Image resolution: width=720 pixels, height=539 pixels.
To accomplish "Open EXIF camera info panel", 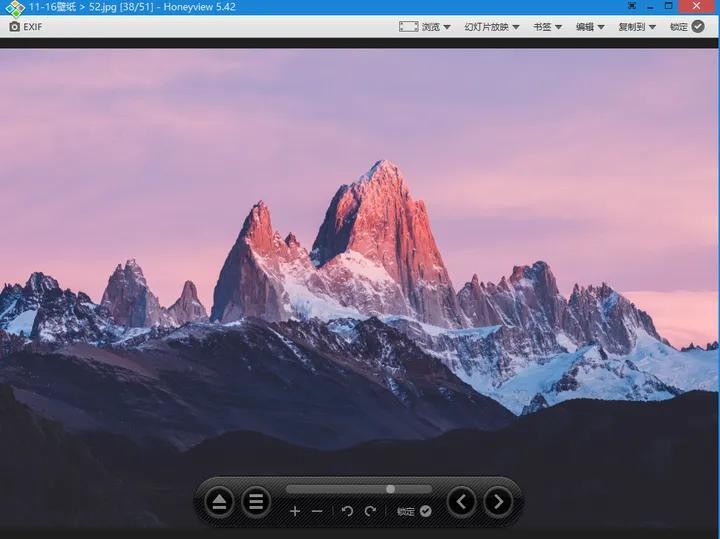I will tap(26, 27).
